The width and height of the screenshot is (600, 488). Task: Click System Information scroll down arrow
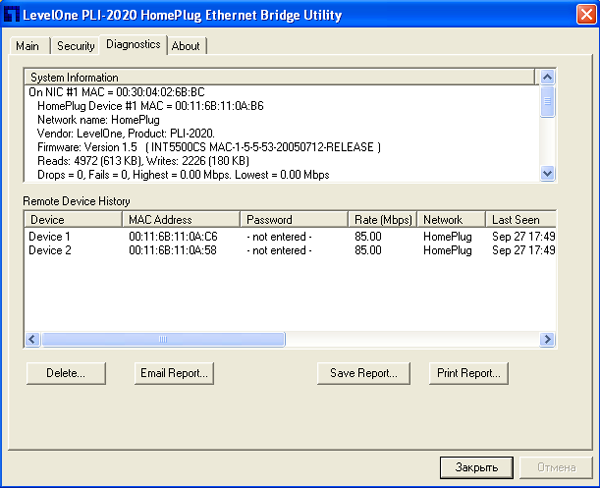click(547, 174)
